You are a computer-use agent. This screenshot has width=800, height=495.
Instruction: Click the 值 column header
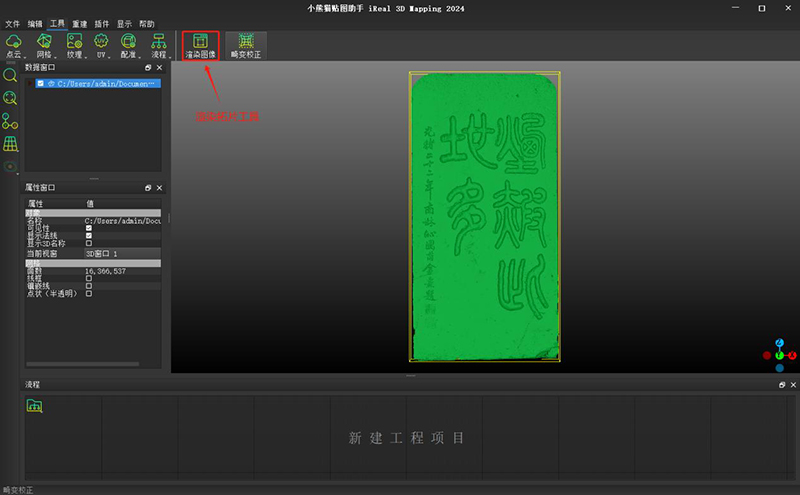click(x=90, y=204)
